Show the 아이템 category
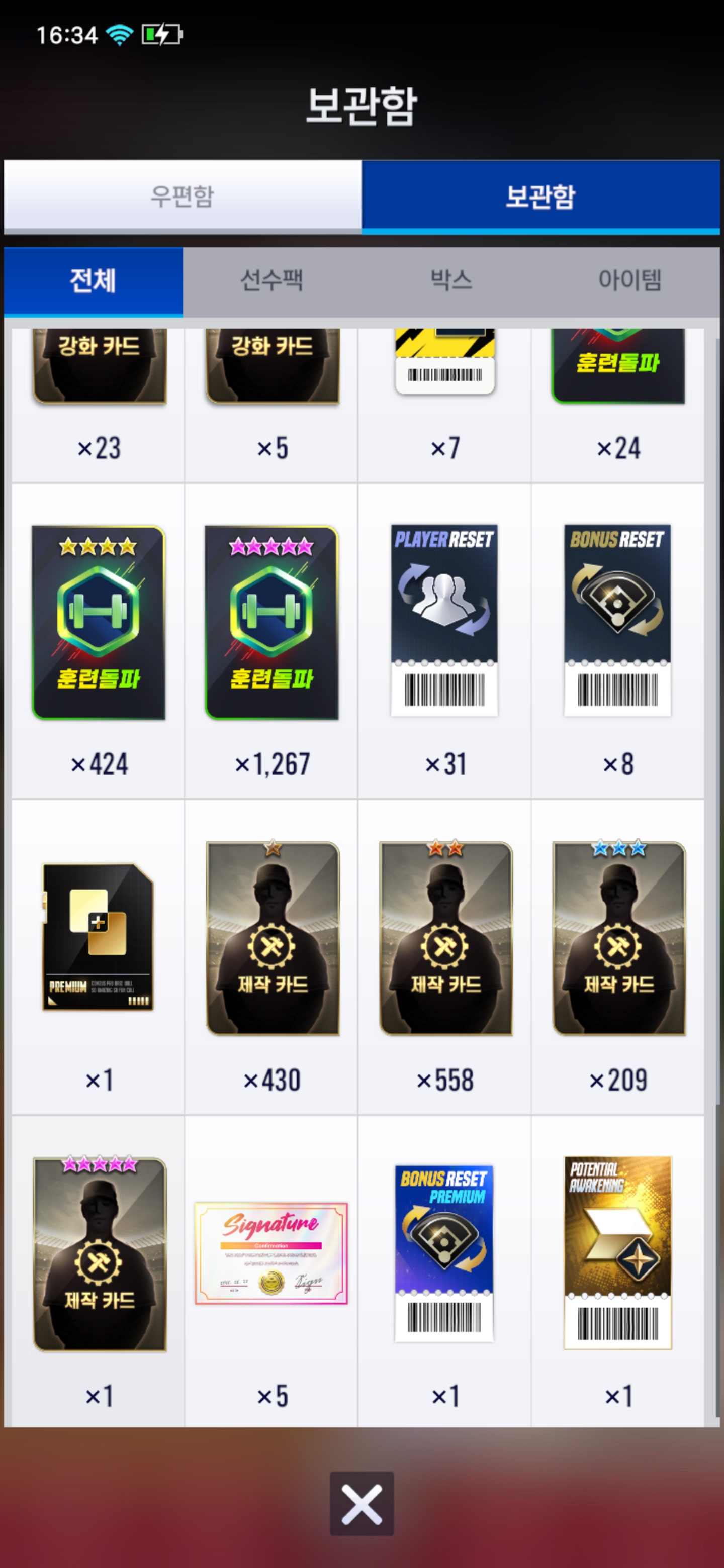Viewport: 724px width, 1568px height. [629, 280]
